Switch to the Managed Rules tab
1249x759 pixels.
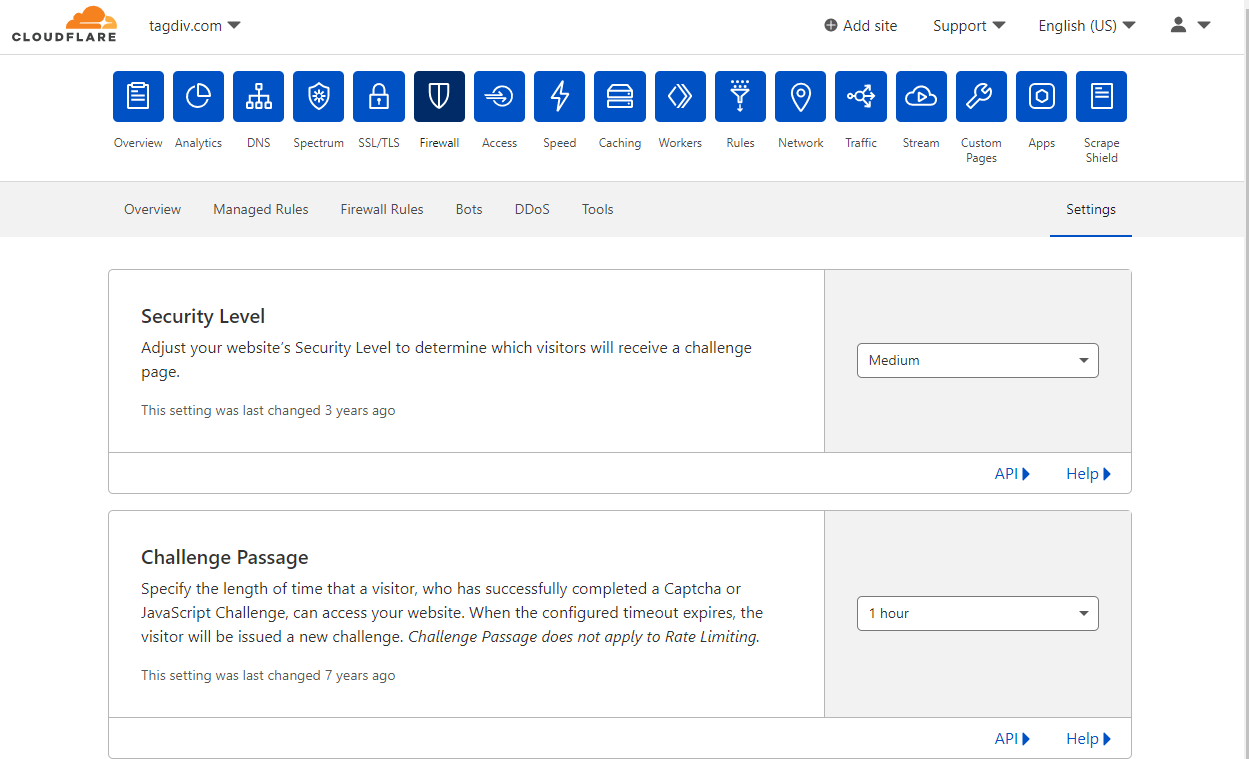click(x=261, y=209)
